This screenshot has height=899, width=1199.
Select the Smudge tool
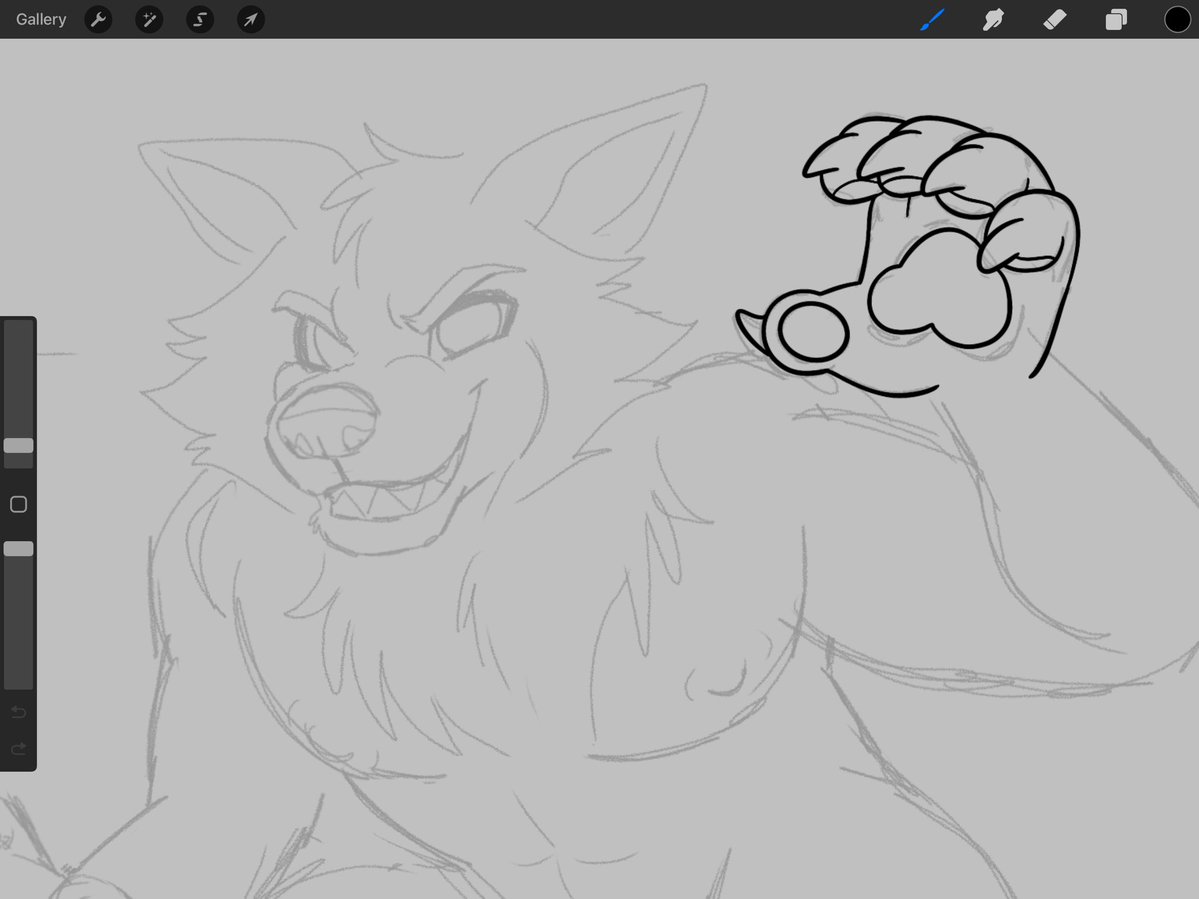point(993,19)
